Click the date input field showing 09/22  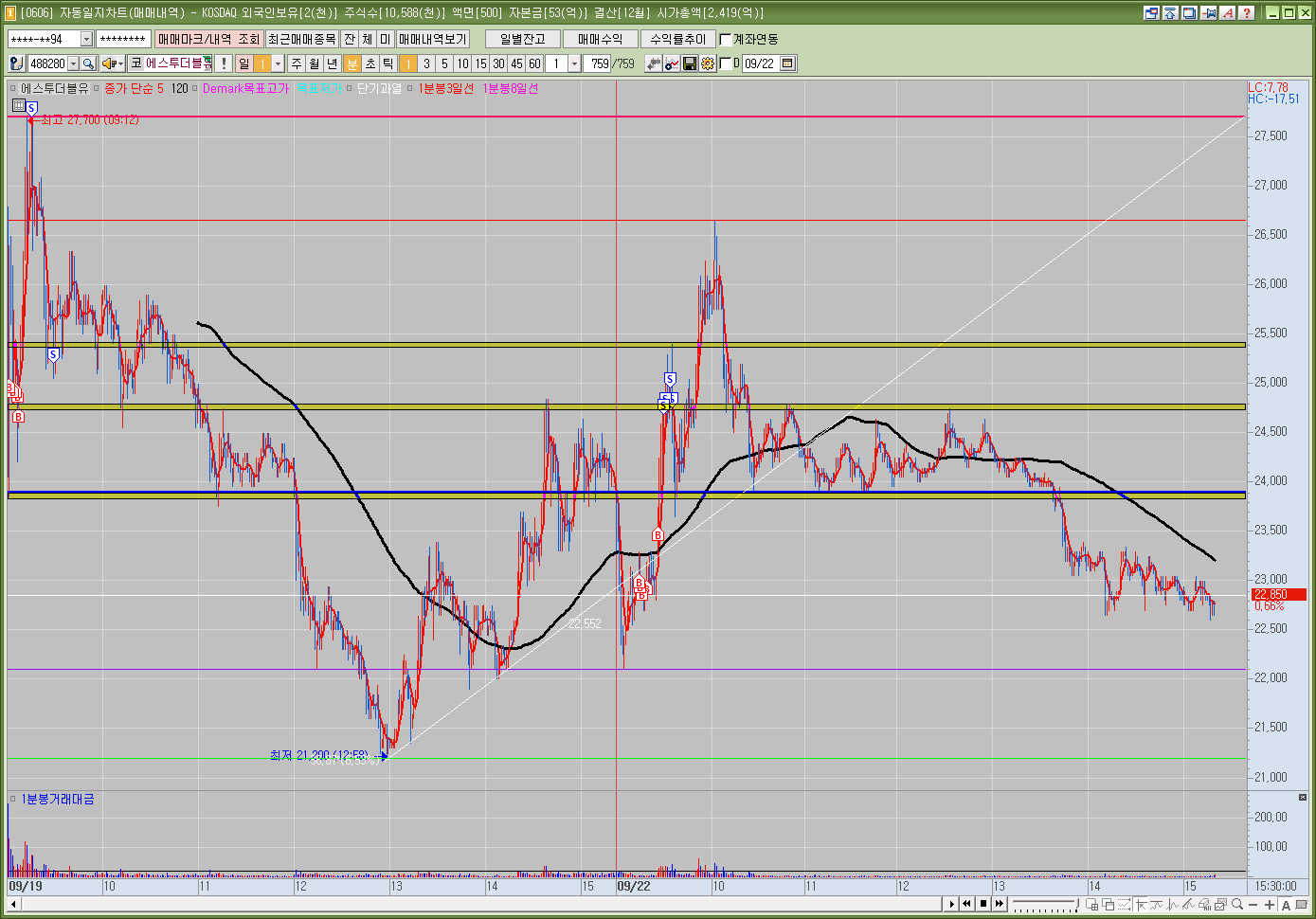coord(760,63)
